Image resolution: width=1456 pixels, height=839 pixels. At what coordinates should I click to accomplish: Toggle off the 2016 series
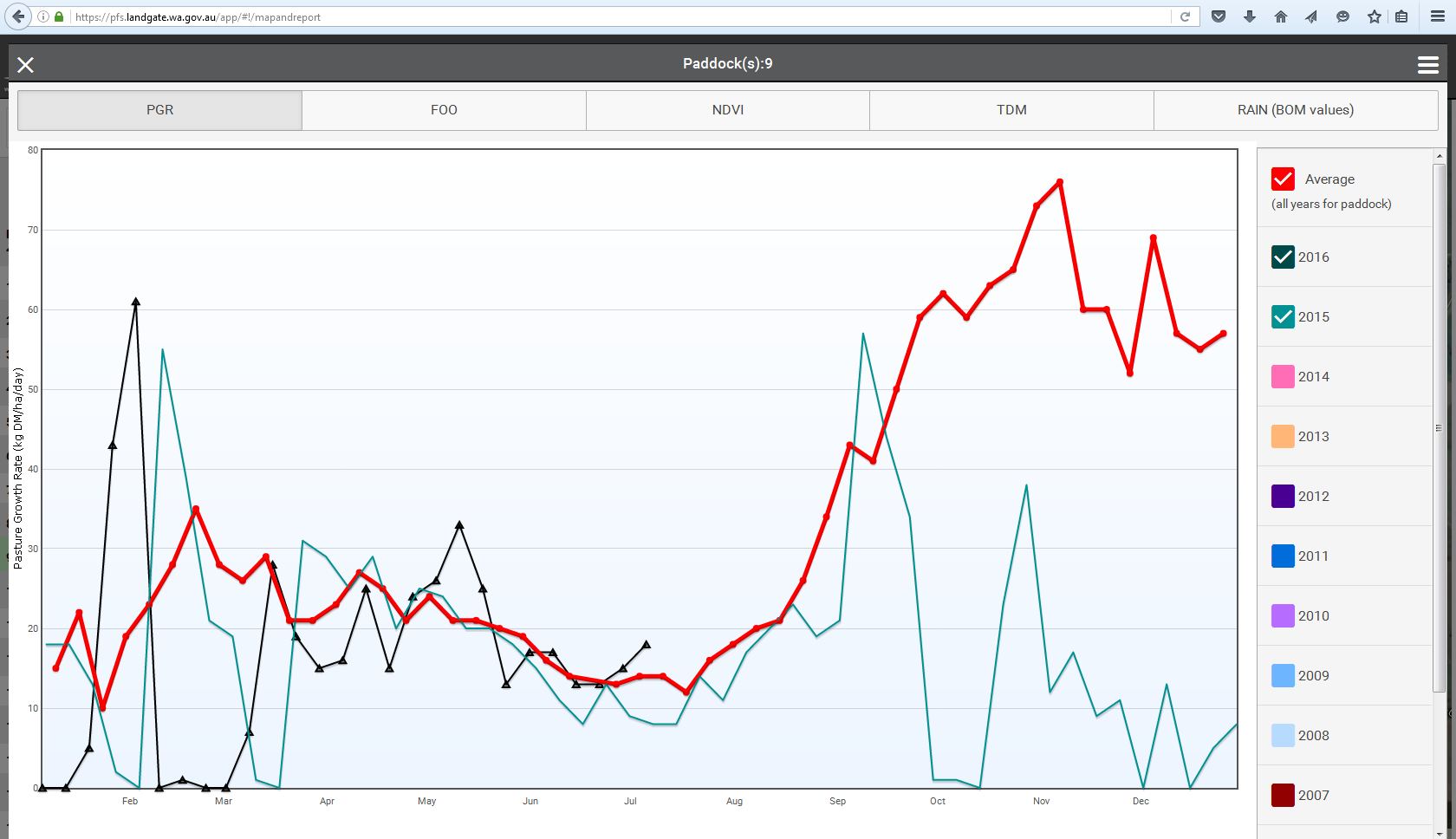click(x=1283, y=257)
